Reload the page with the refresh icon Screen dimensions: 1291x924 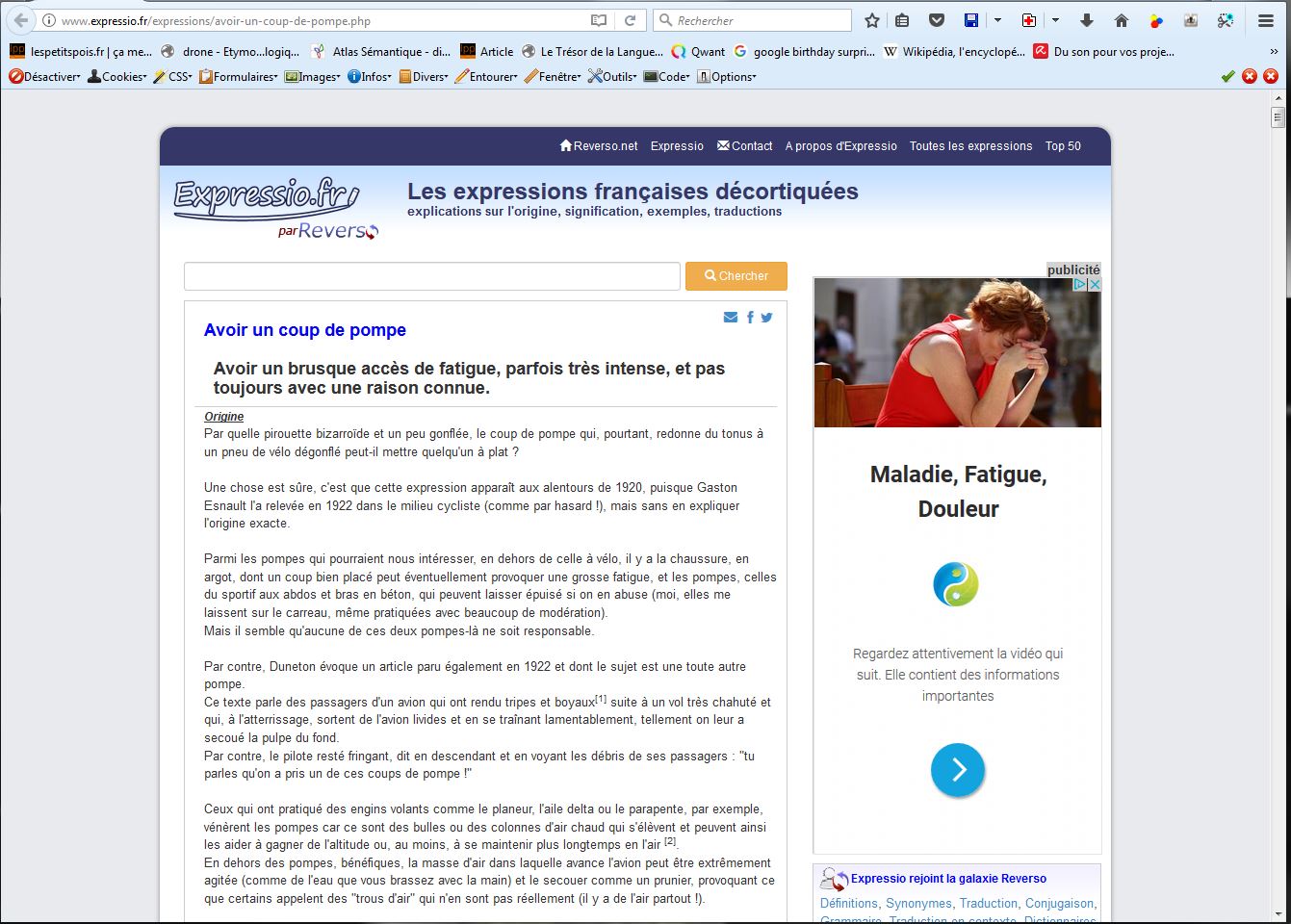pos(631,20)
